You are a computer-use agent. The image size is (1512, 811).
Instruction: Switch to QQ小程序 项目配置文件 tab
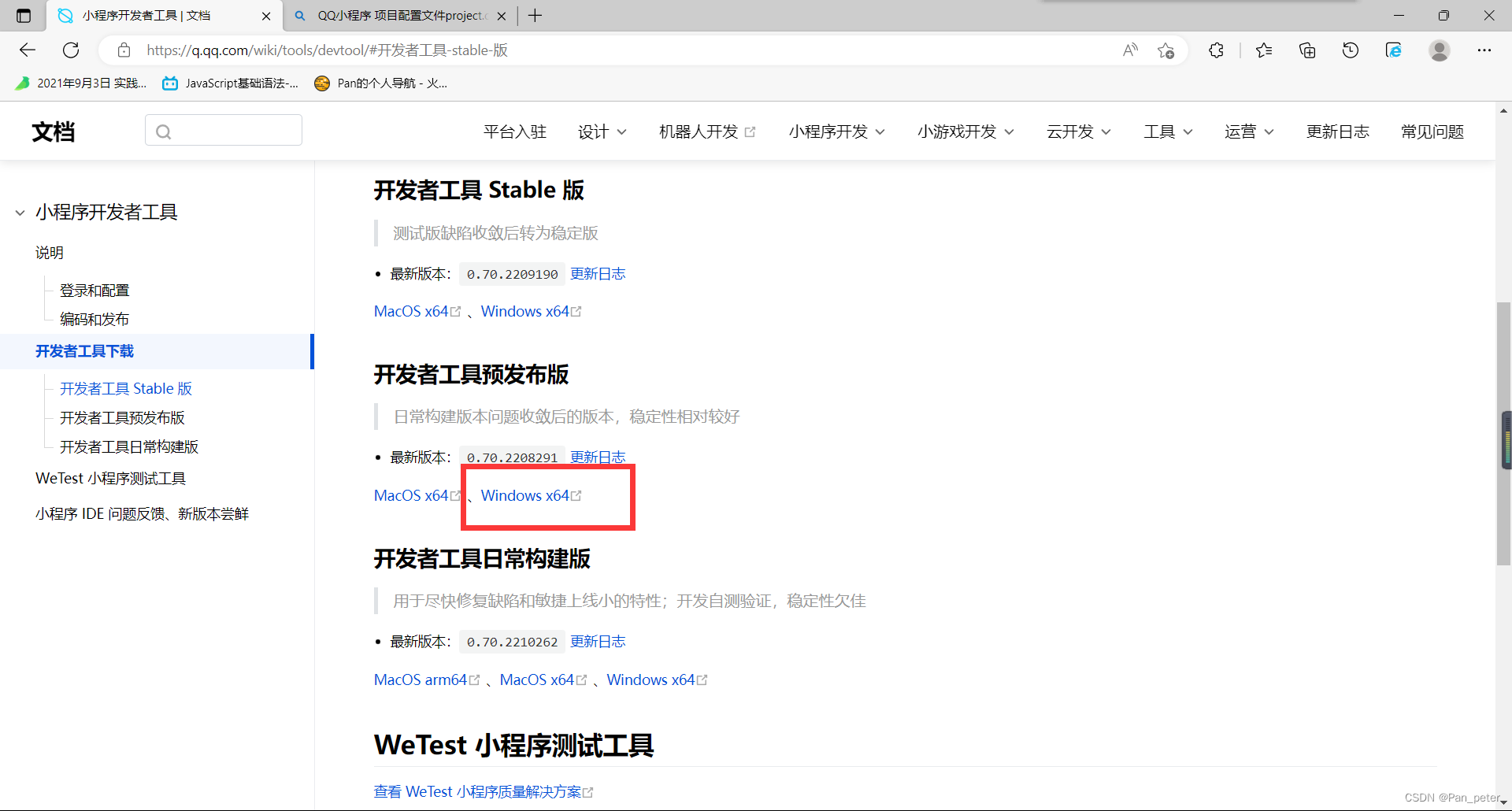tap(400, 16)
